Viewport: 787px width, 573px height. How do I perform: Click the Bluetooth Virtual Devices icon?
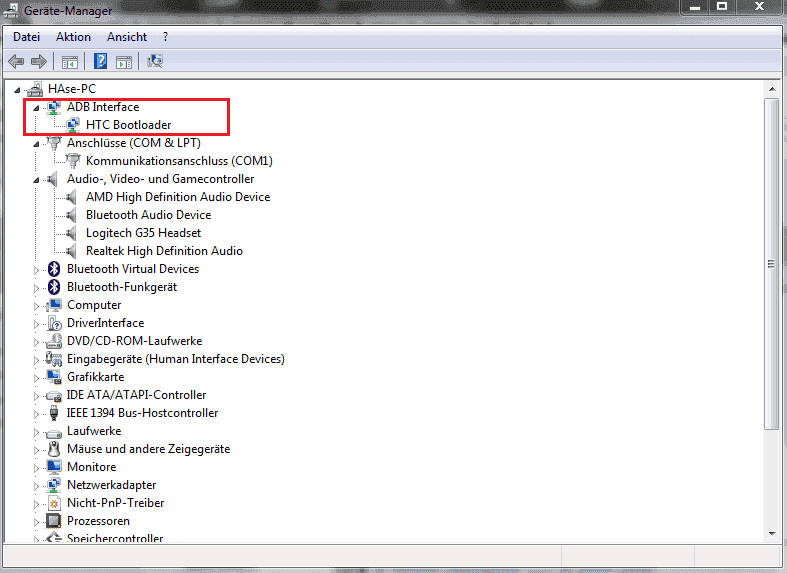pyautogui.click(x=54, y=269)
